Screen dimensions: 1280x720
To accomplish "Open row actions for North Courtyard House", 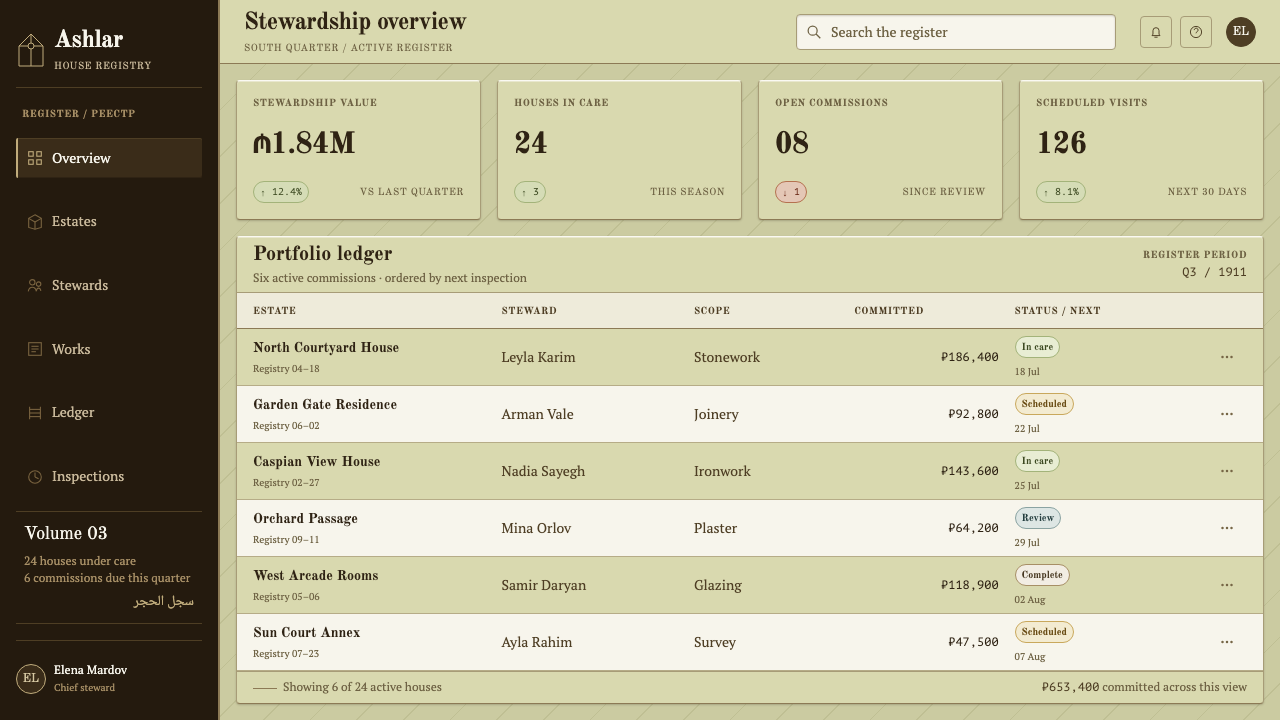I will pos(1227,357).
